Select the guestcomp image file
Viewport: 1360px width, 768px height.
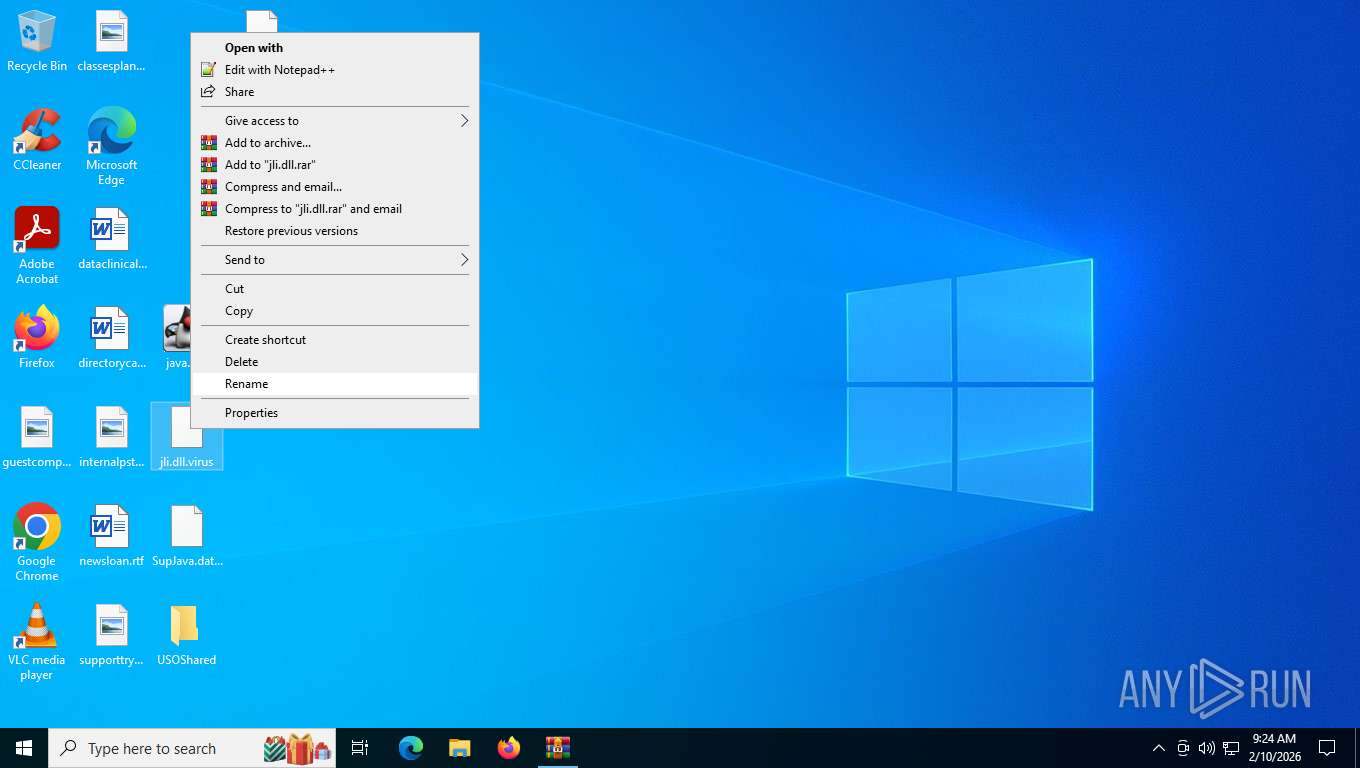point(37,437)
